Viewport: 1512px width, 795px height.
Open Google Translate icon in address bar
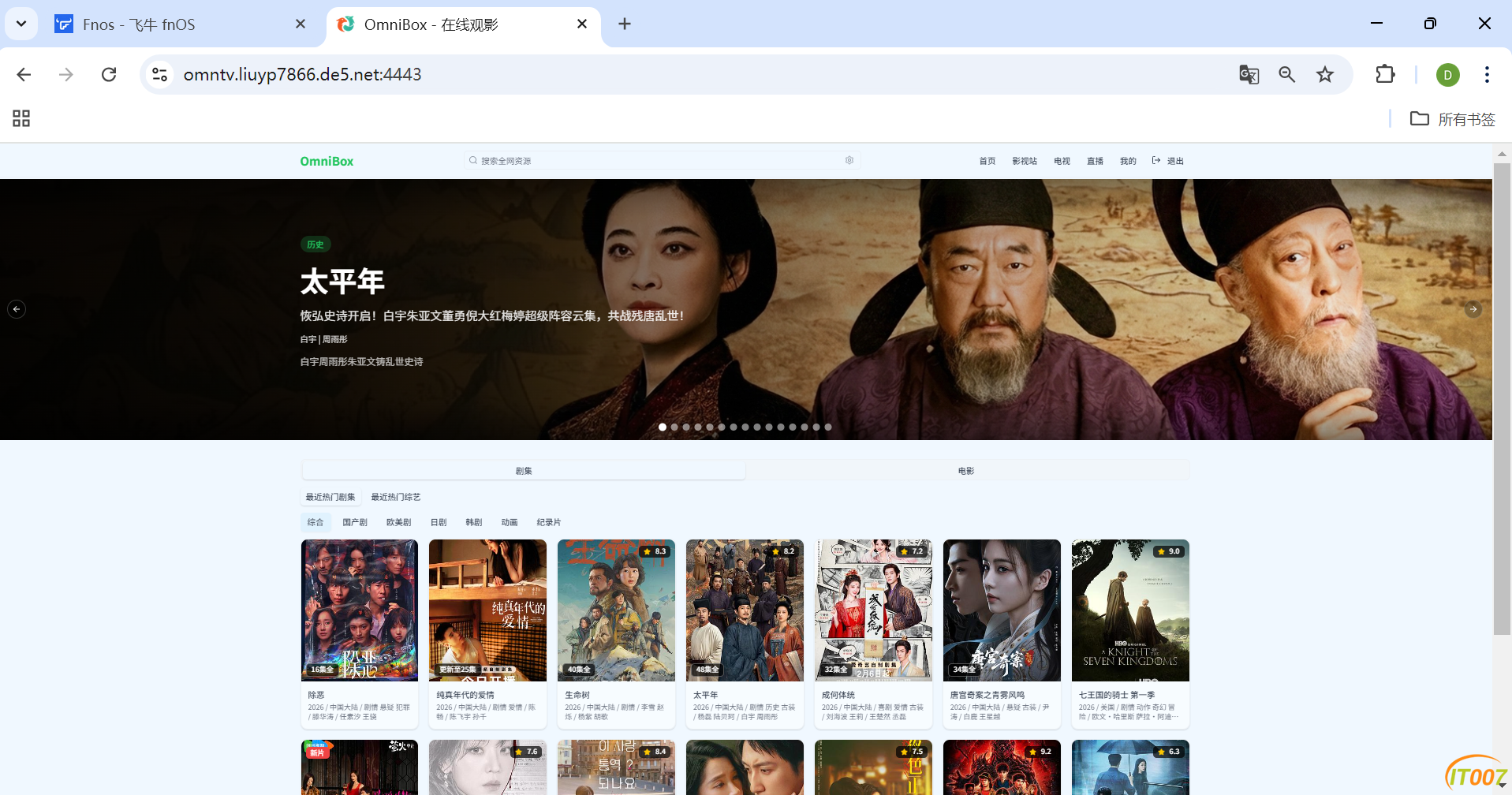[x=1249, y=74]
